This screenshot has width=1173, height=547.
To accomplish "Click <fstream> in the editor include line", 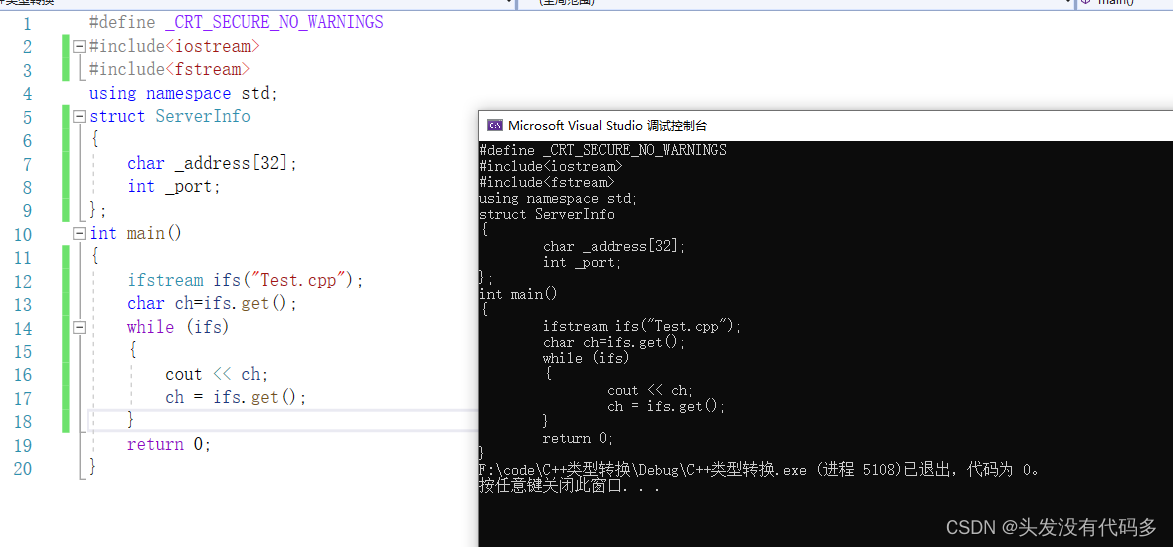I will (x=207, y=70).
